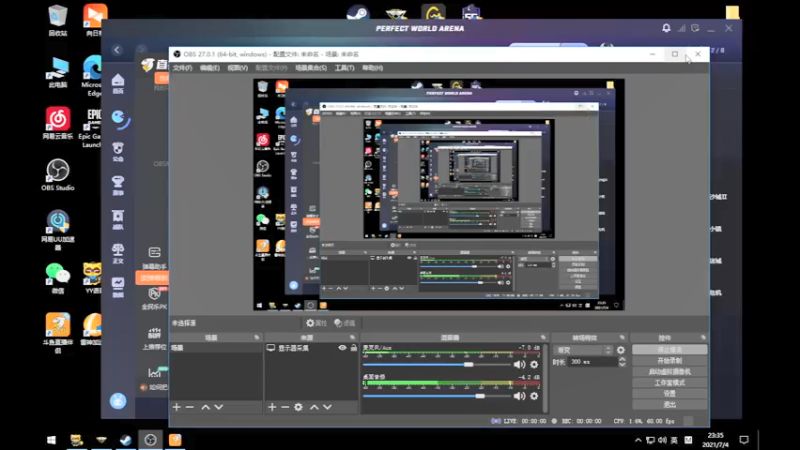
Task: Toggle visibility eye of 显示器采集 source
Action: [x=342, y=347]
